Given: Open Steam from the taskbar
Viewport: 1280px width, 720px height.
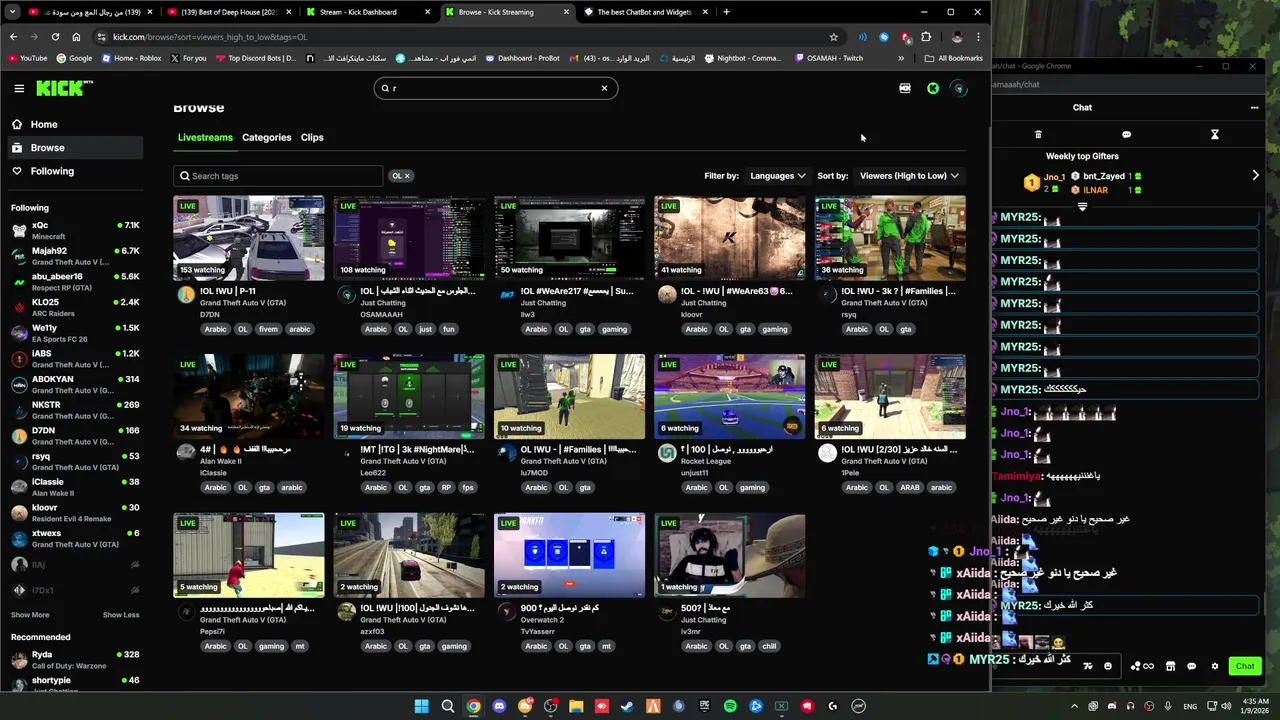Looking at the screenshot, I should [x=627, y=706].
